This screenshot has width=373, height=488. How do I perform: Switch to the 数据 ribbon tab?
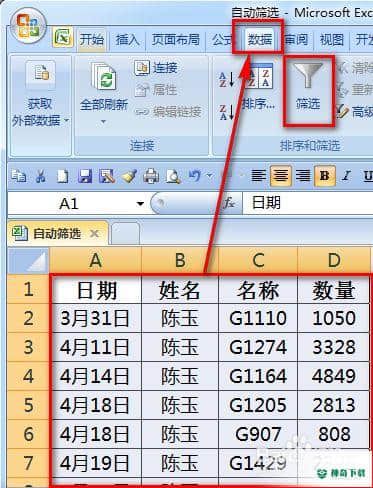coord(260,40)
